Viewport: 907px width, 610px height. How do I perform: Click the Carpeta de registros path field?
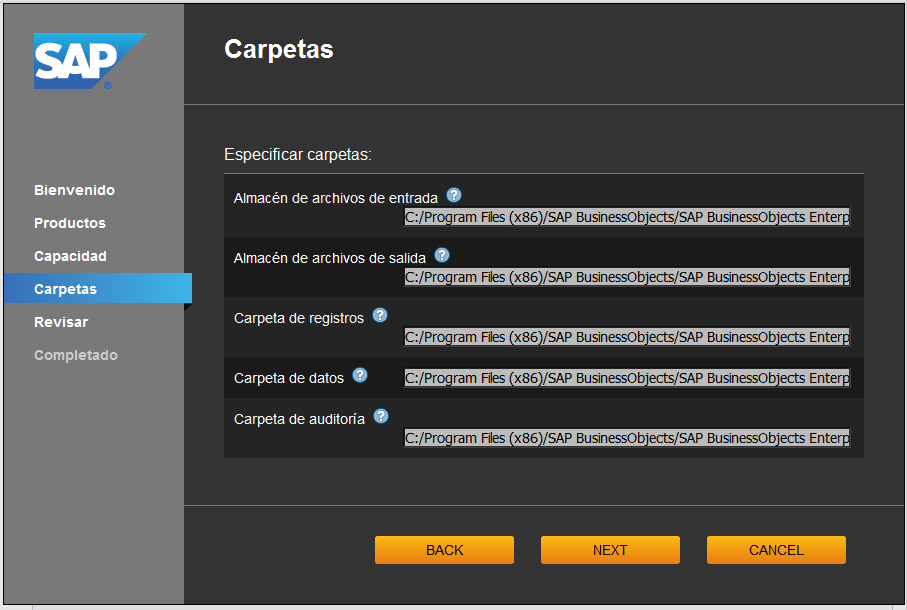tap(627, 337)
